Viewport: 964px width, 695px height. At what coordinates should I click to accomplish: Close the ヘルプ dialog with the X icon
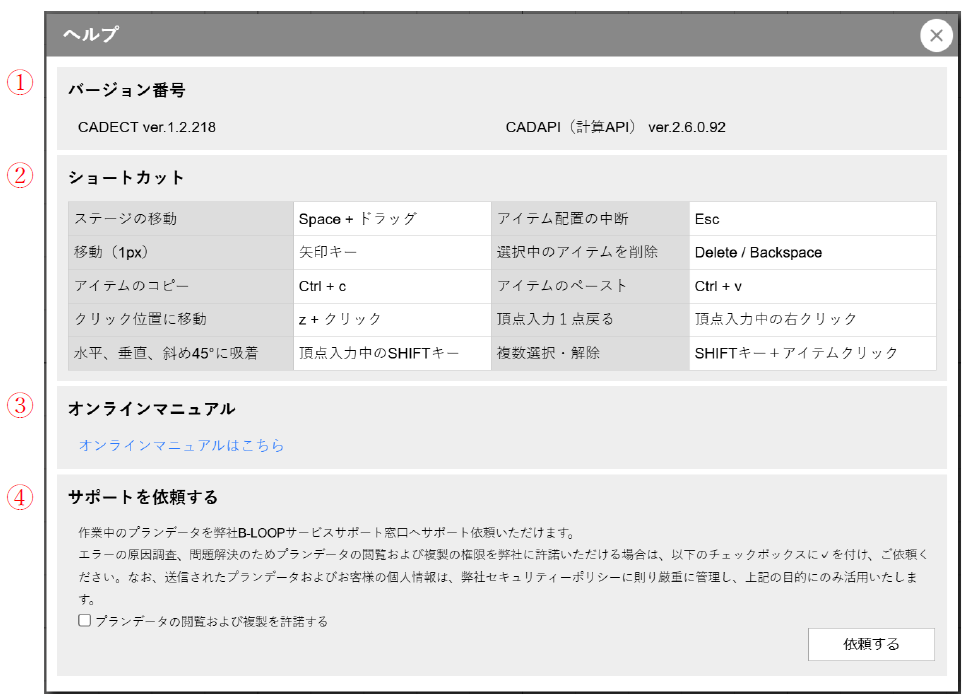pyautogui.click(x=935, y=36)
